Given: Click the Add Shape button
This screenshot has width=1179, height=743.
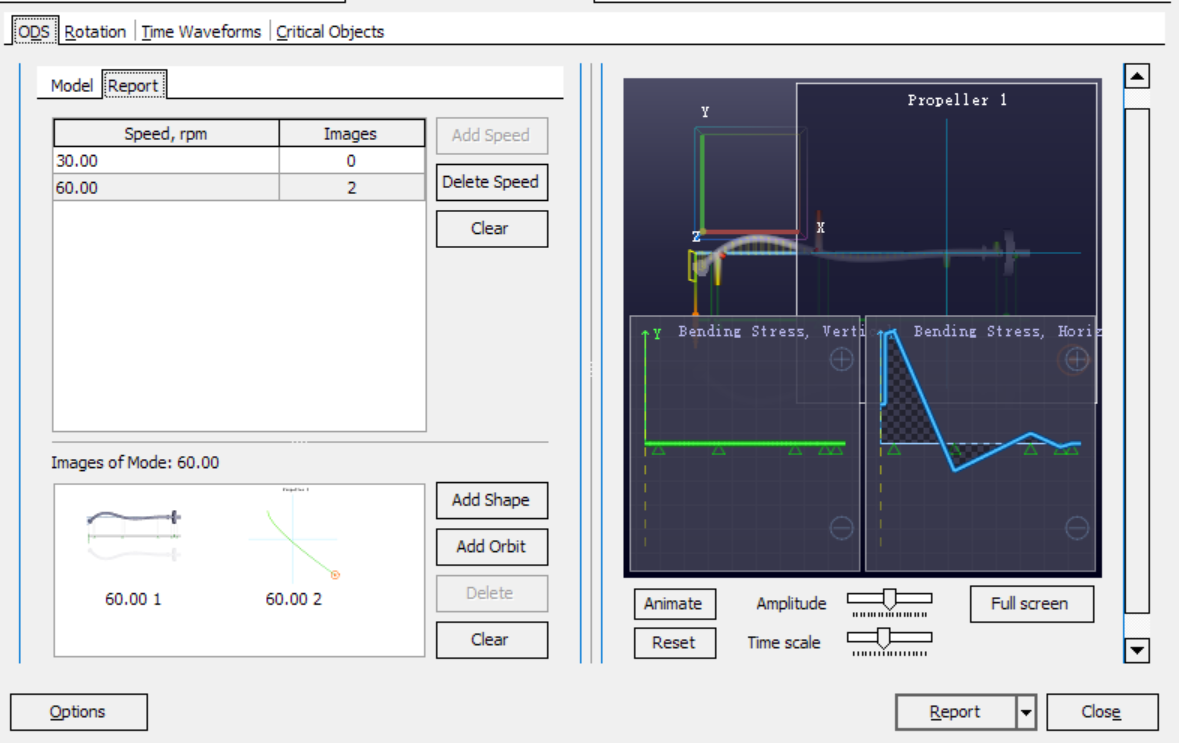Looking at the screenshot, I should click(x=491, y=500).
